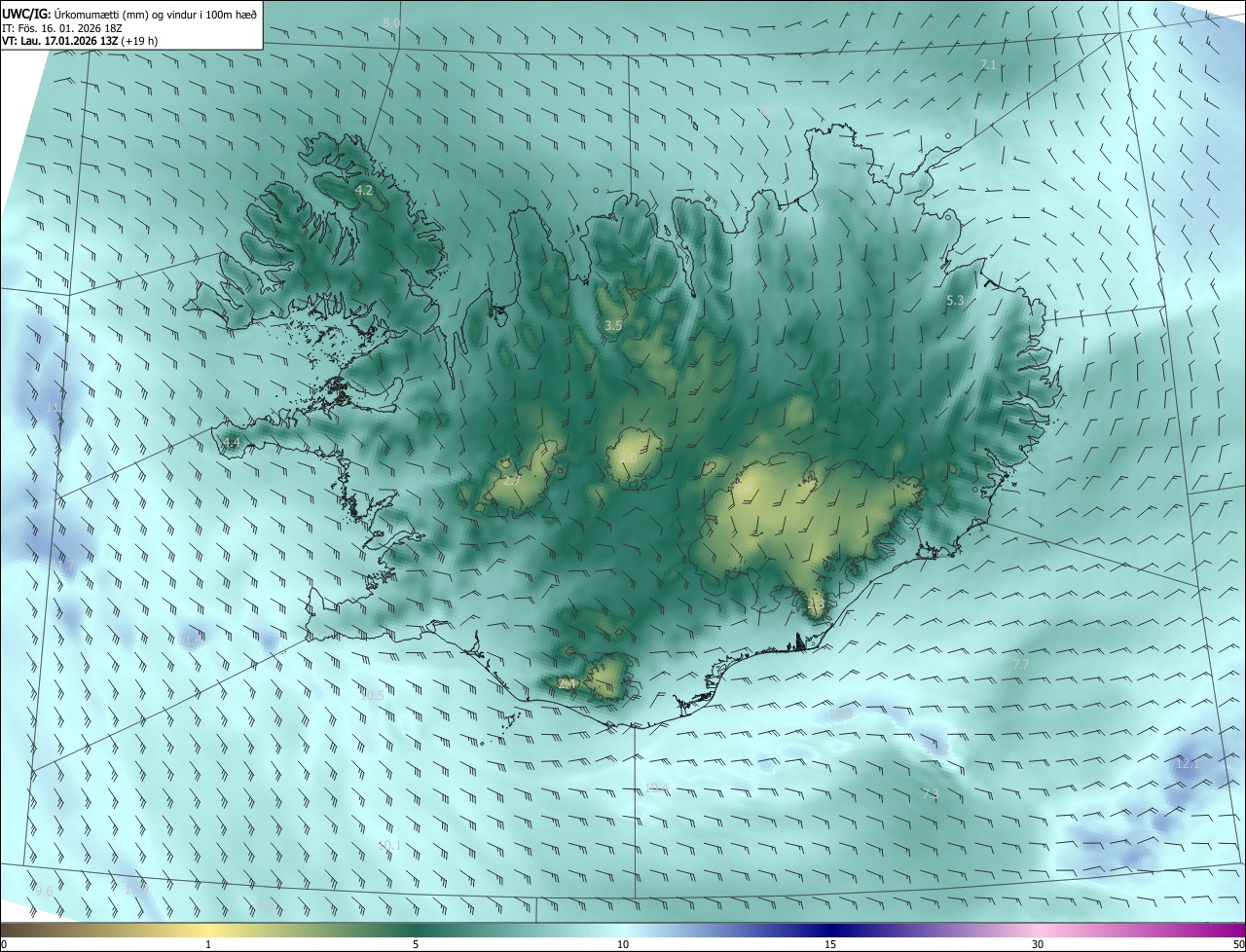Click the 0 label on the color scale
This screenshot has width=1246, height=952.
[3, 945]
